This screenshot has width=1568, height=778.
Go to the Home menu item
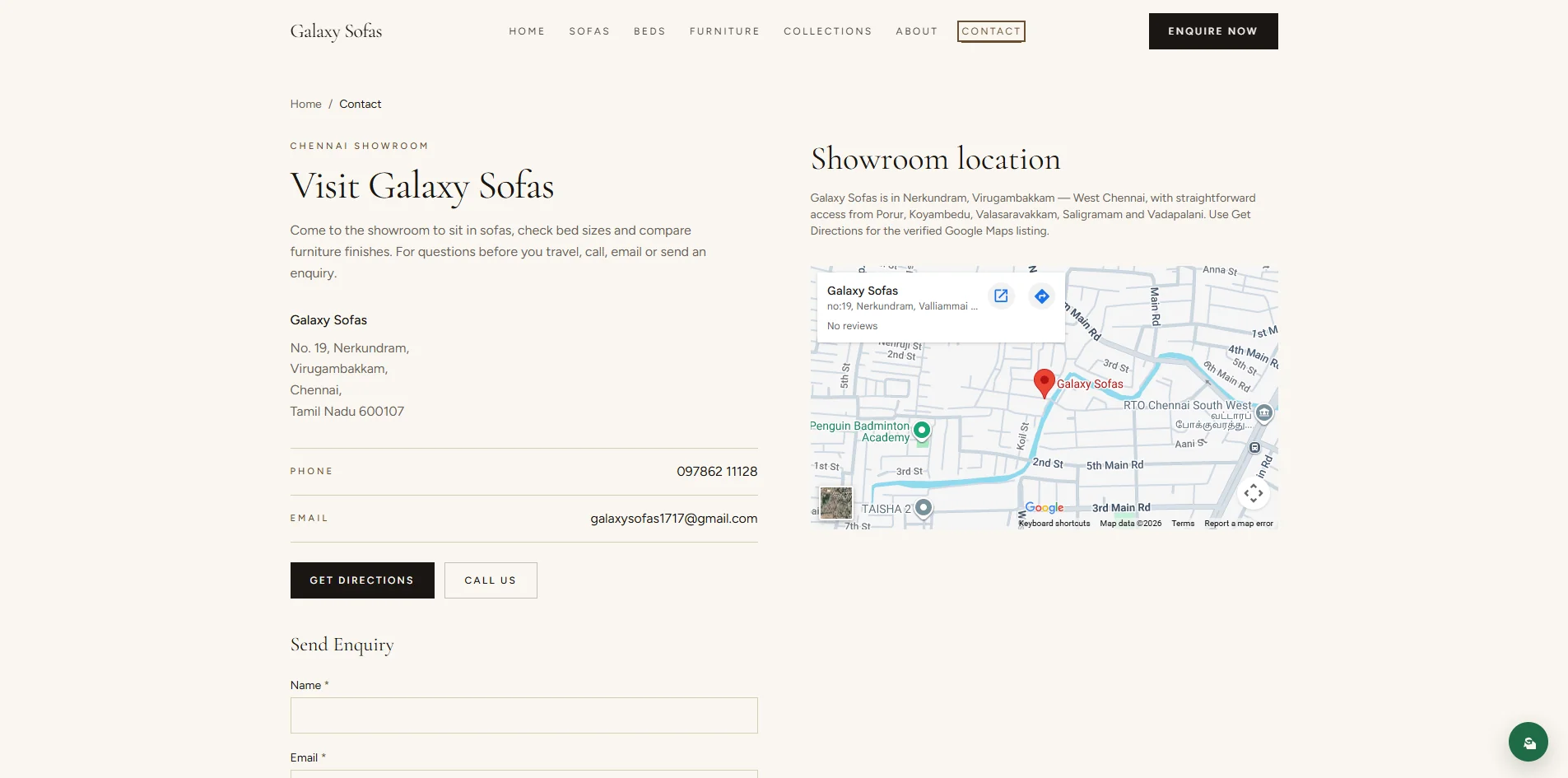527,31
